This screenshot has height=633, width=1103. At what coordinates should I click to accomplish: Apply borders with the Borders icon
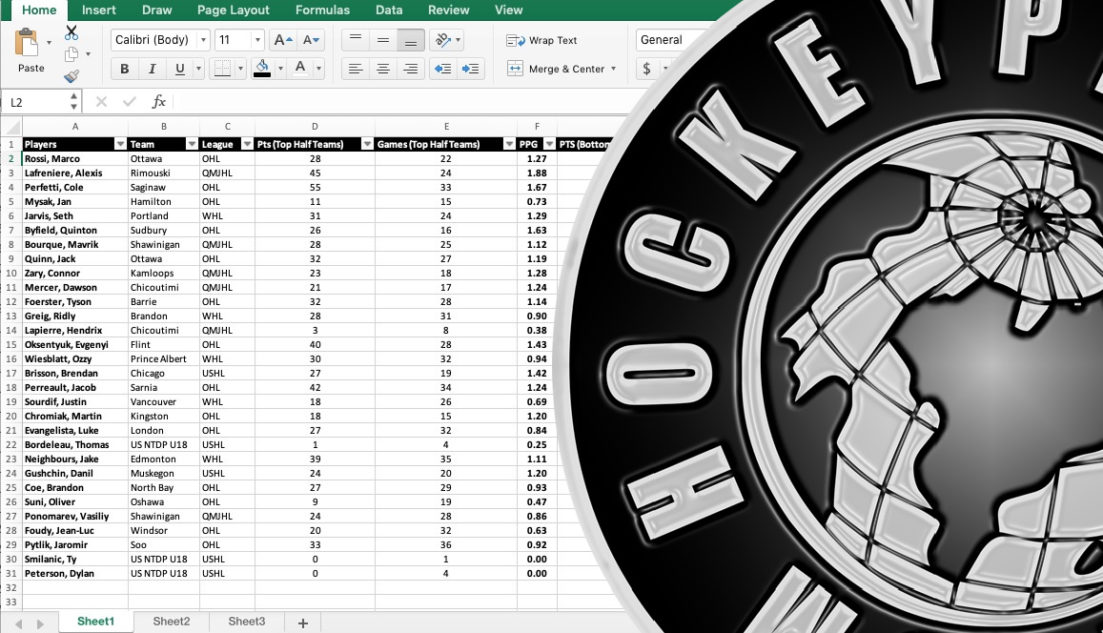coord(222,68)
